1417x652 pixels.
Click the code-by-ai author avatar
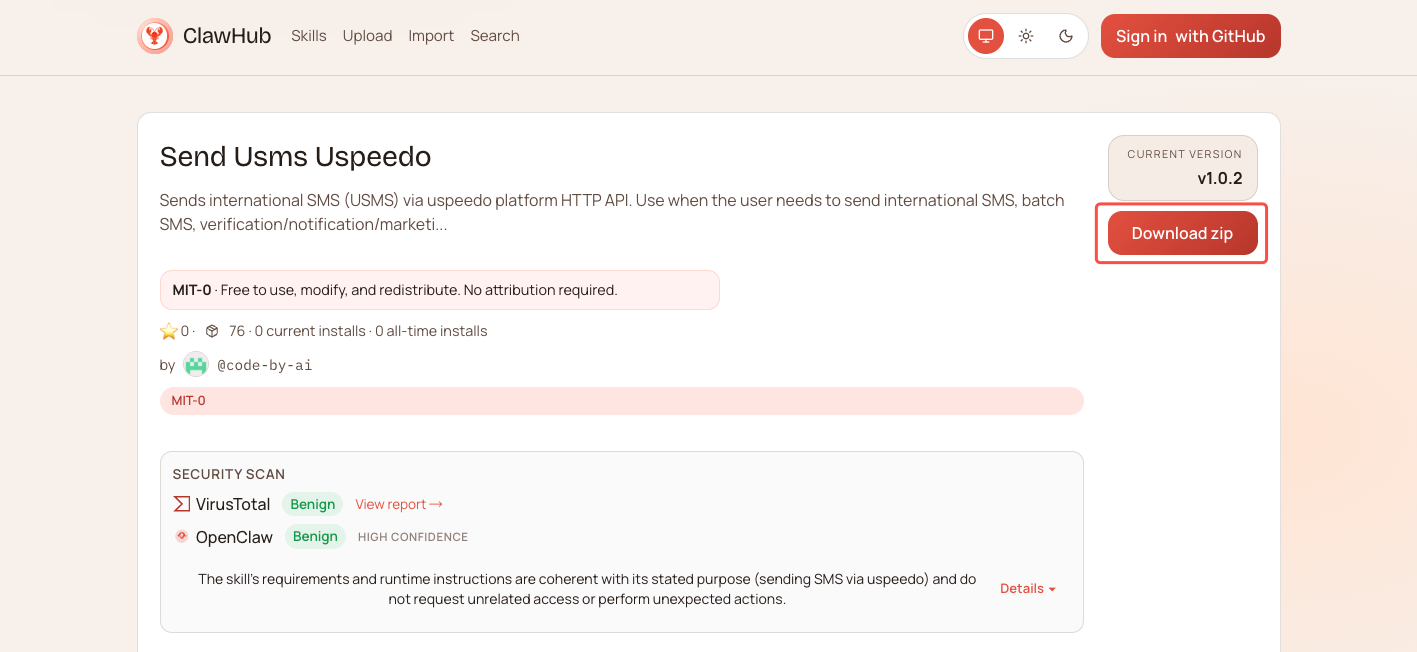tap(196, 365)
